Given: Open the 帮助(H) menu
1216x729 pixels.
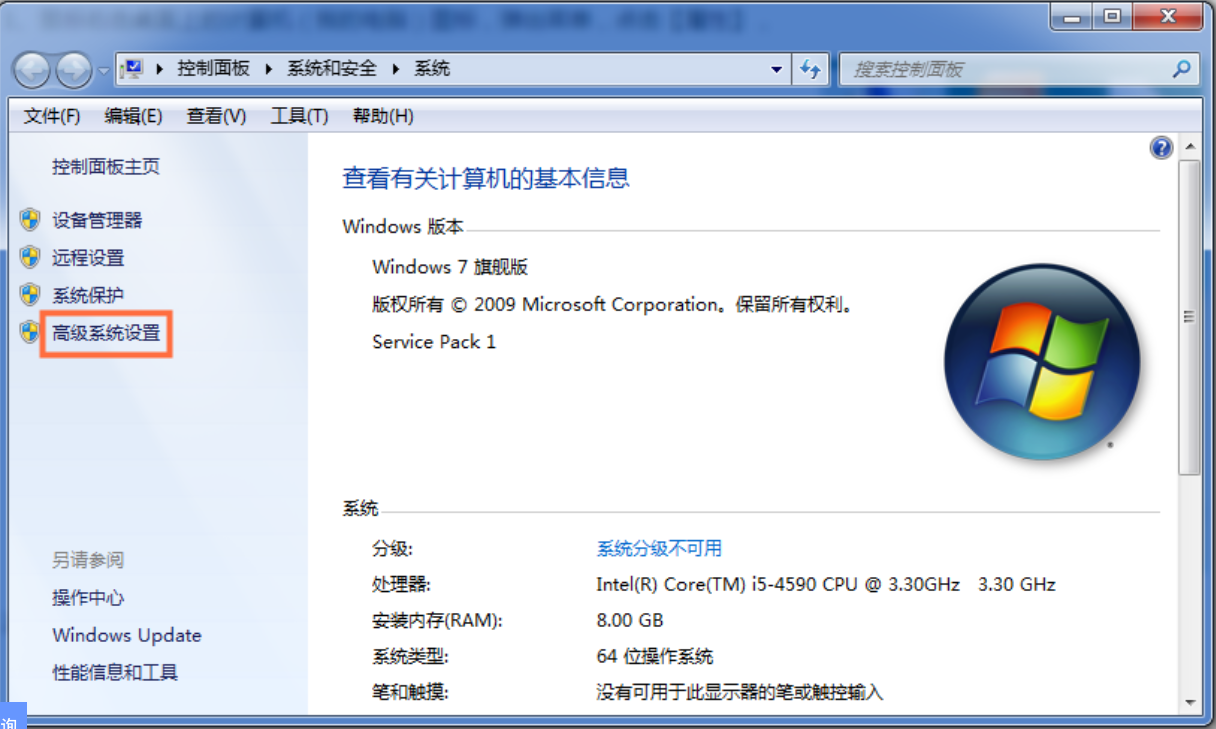Looking at the screenshot, I should (383, 116).
